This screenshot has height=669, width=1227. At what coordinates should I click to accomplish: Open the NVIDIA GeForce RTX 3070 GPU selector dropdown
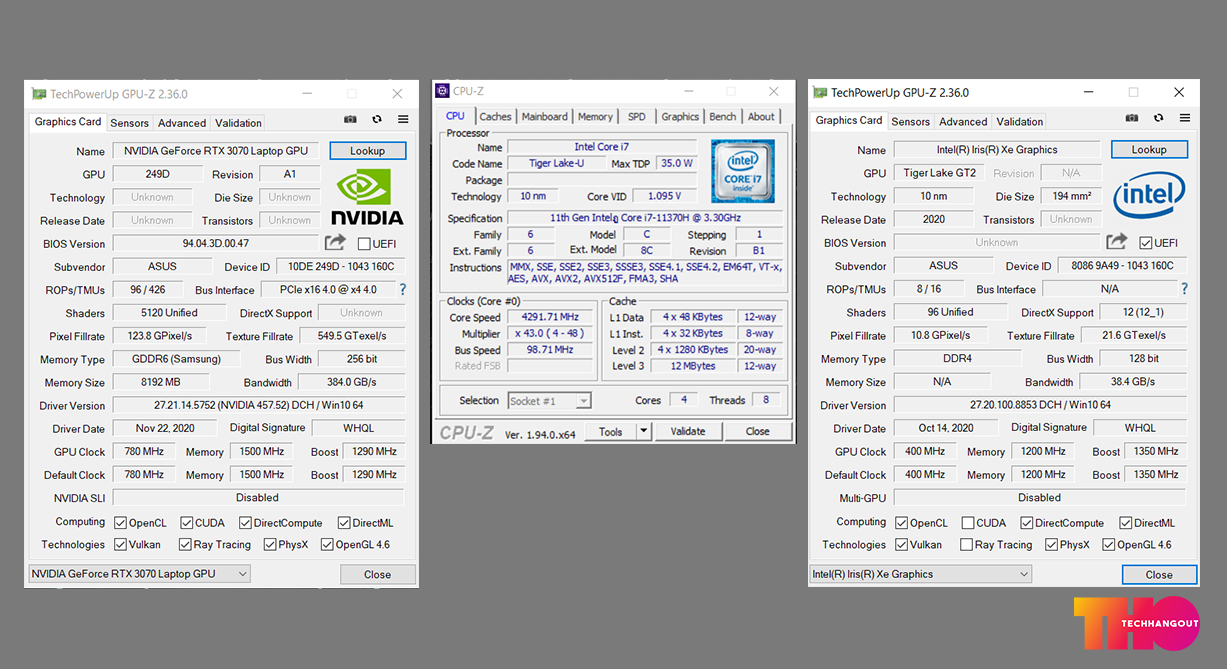pos(139,574)
